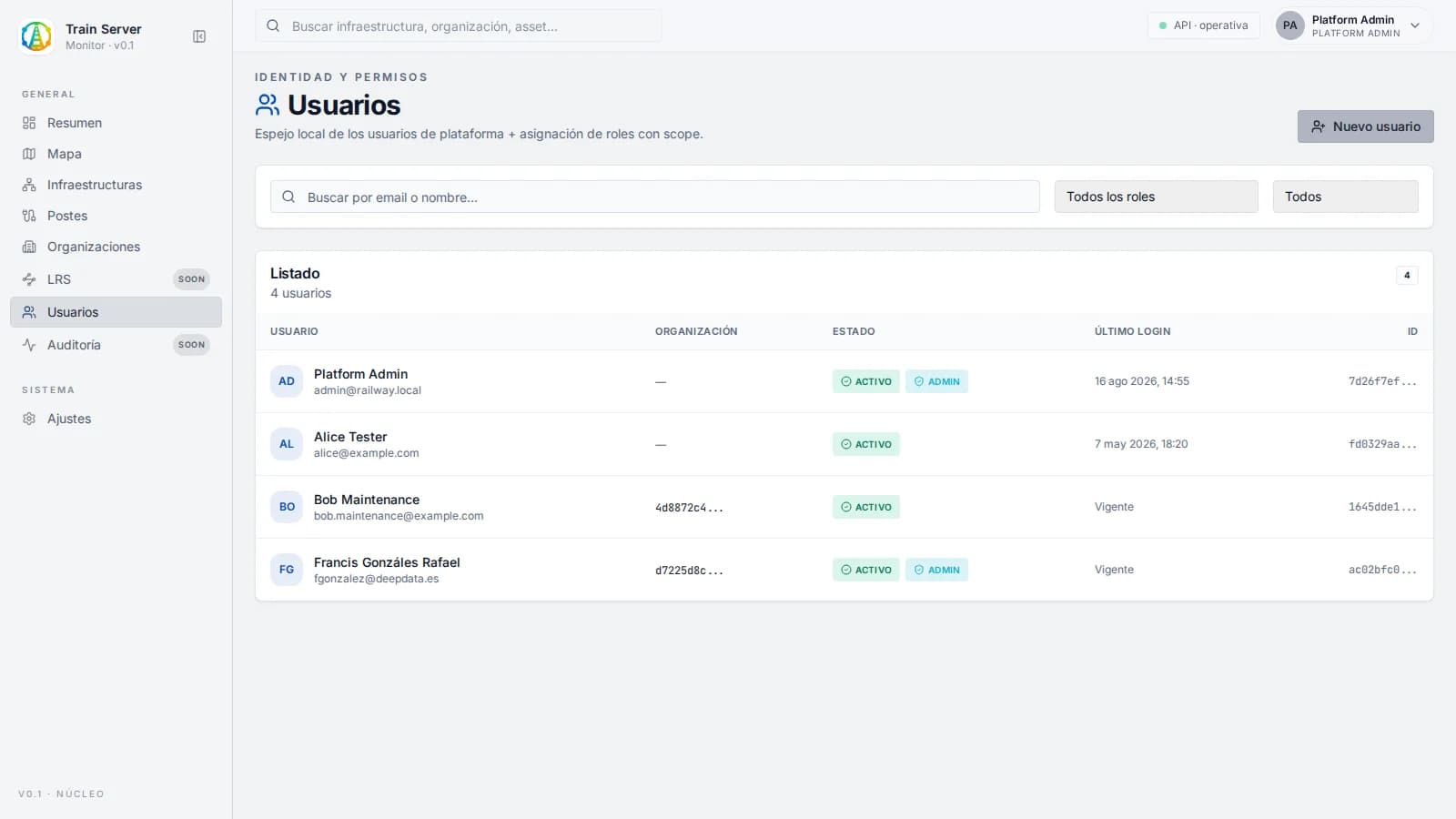Screen dimensions: 1456x819
Task: Open Resumen from the sidebar
Action: 116,123
